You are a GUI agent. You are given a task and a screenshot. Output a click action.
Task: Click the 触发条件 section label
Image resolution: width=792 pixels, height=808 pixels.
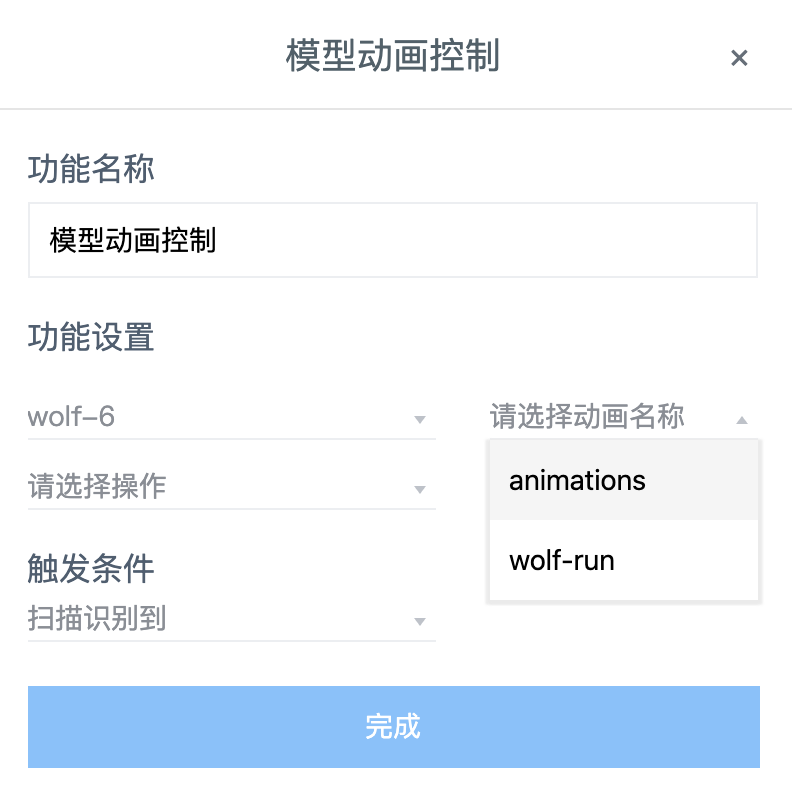point(91,569)
